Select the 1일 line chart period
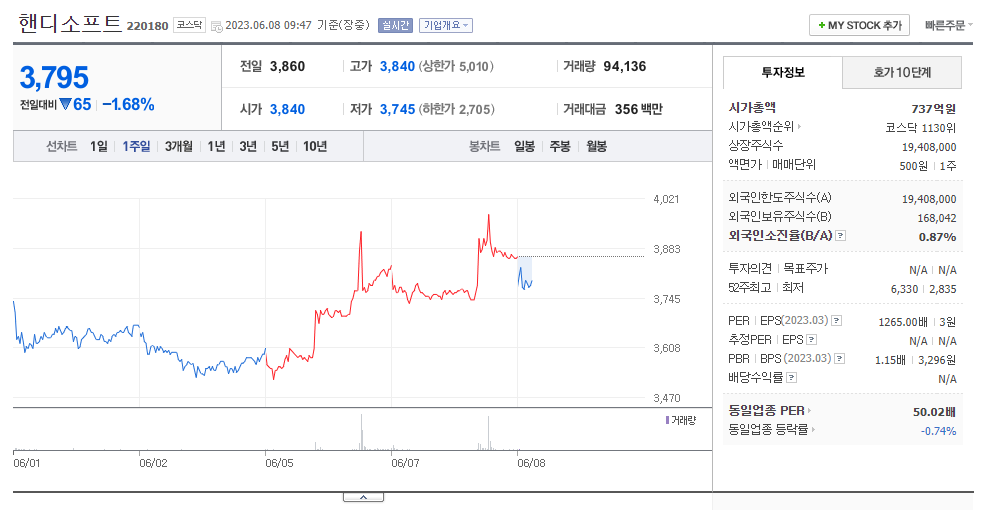 coord(98,146)
